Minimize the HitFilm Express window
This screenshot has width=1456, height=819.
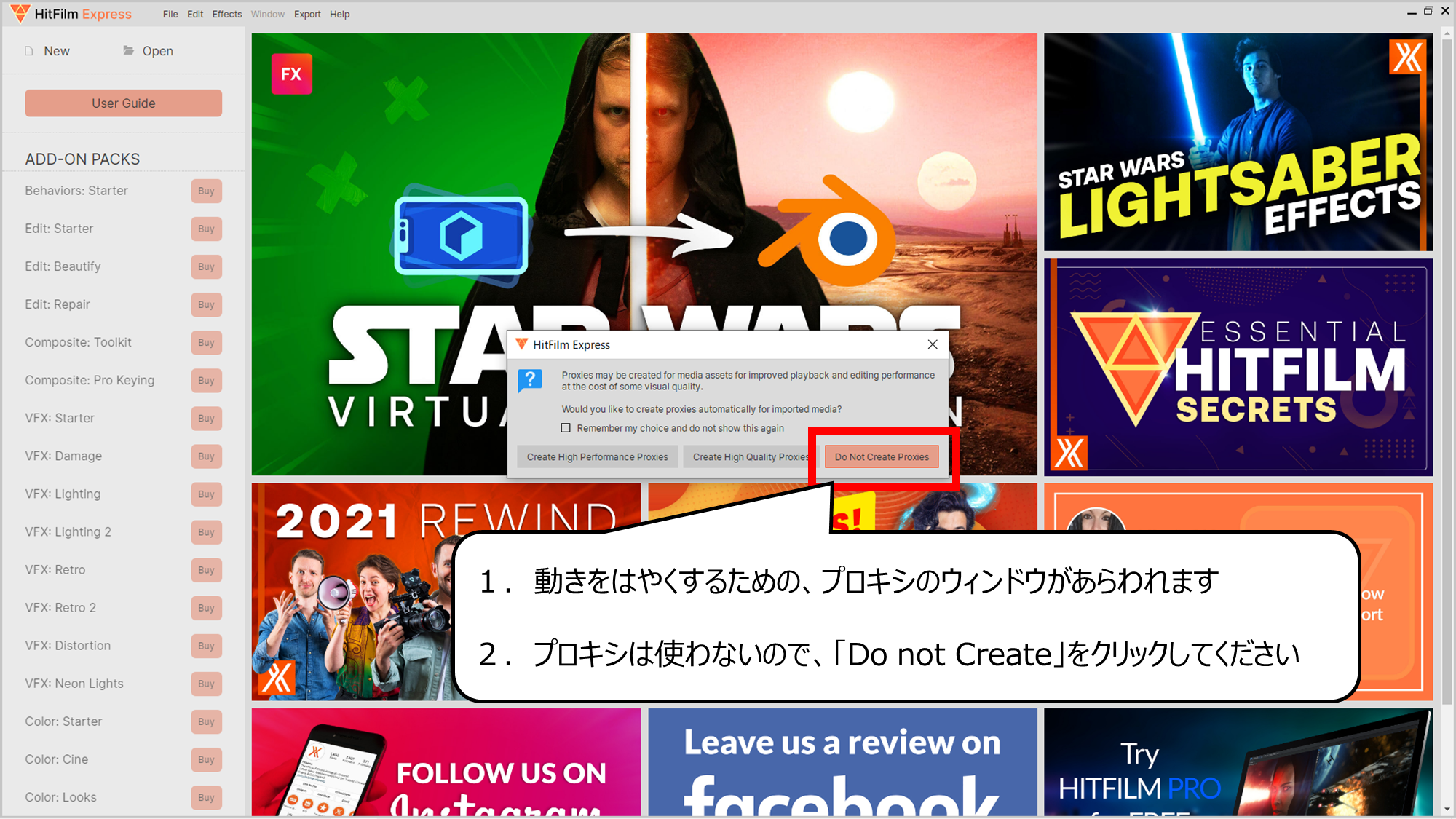tap(1411, 12)
